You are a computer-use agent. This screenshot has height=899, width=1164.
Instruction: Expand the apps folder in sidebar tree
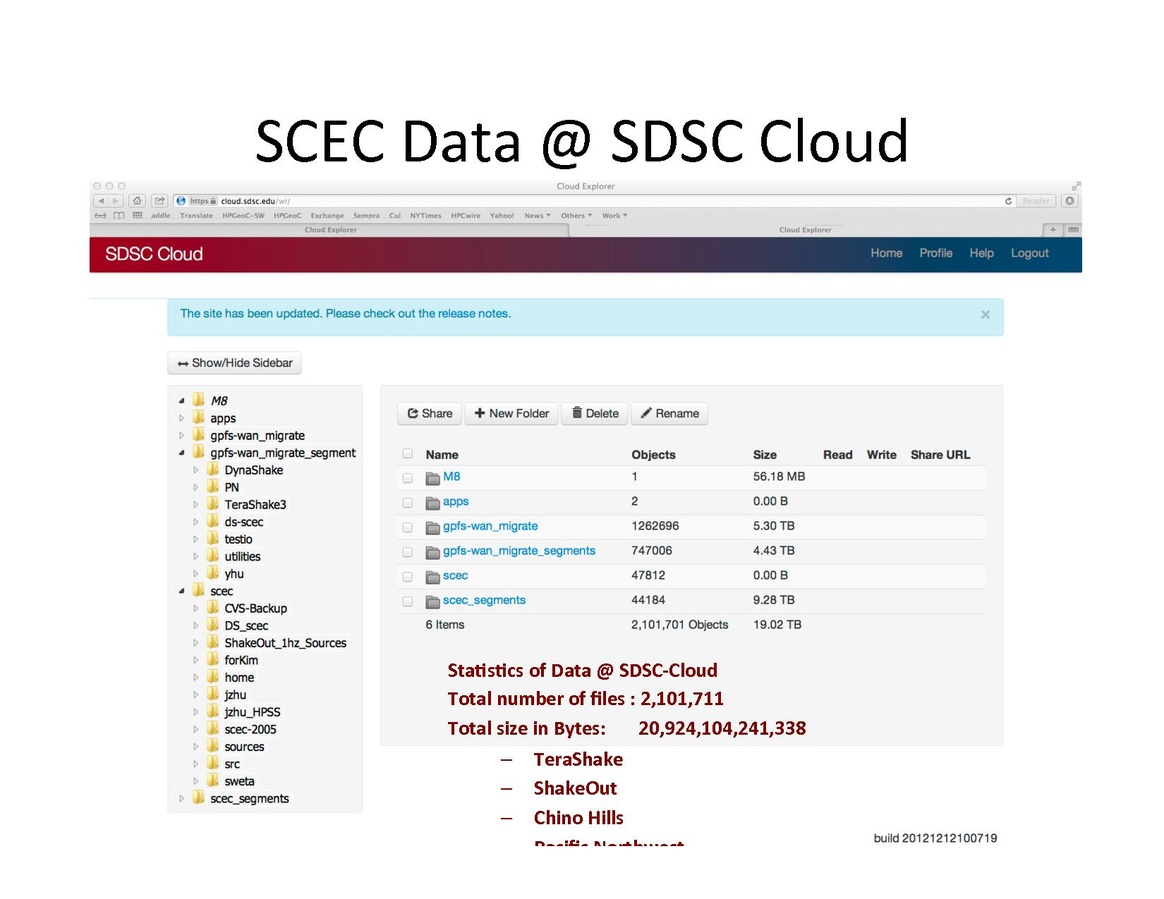coord(182,419)
